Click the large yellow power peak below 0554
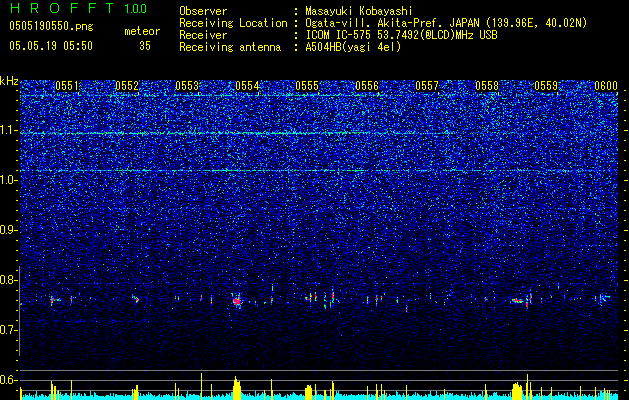Screen dimensions: 629x400 (x=237, y=388)
